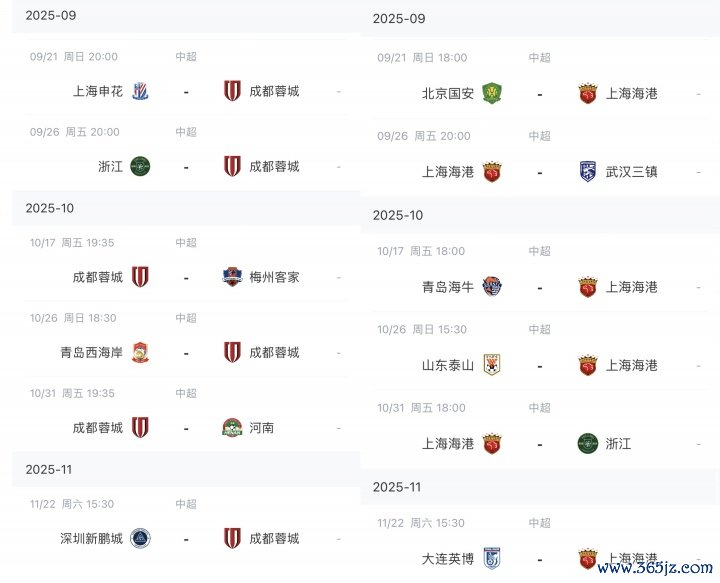Click the green 河南 team logo
720x583 pixels.
232,427
